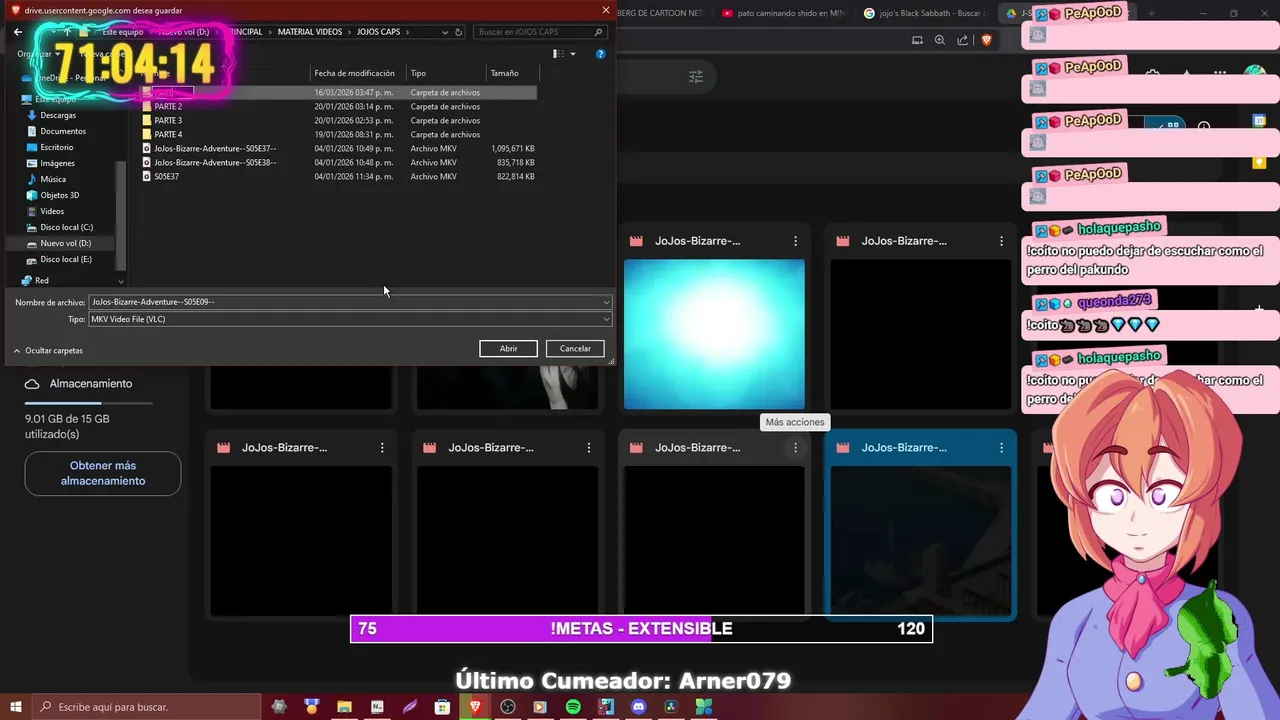Click Obtener más almacenamiento in Drive

[x=103, y=473]
